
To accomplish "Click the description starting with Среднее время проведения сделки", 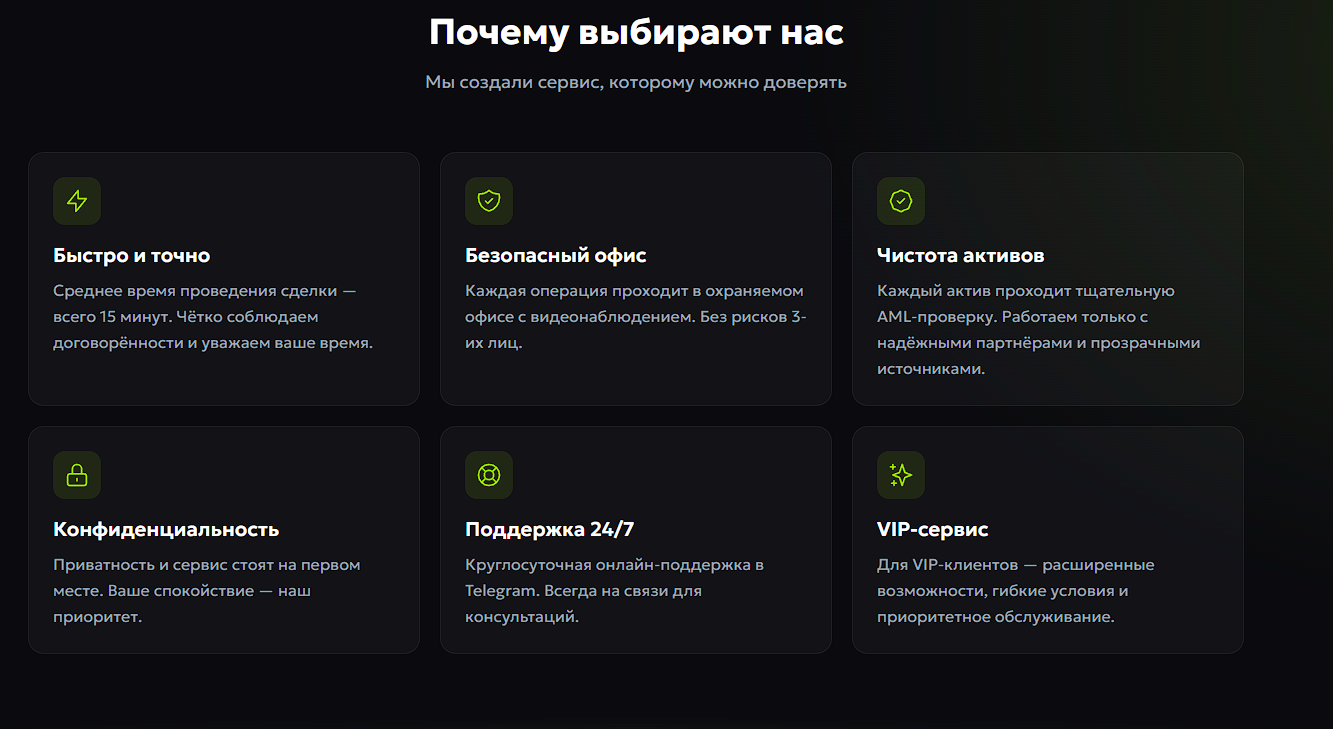I will pyautogui.click(x=213, y=316).
